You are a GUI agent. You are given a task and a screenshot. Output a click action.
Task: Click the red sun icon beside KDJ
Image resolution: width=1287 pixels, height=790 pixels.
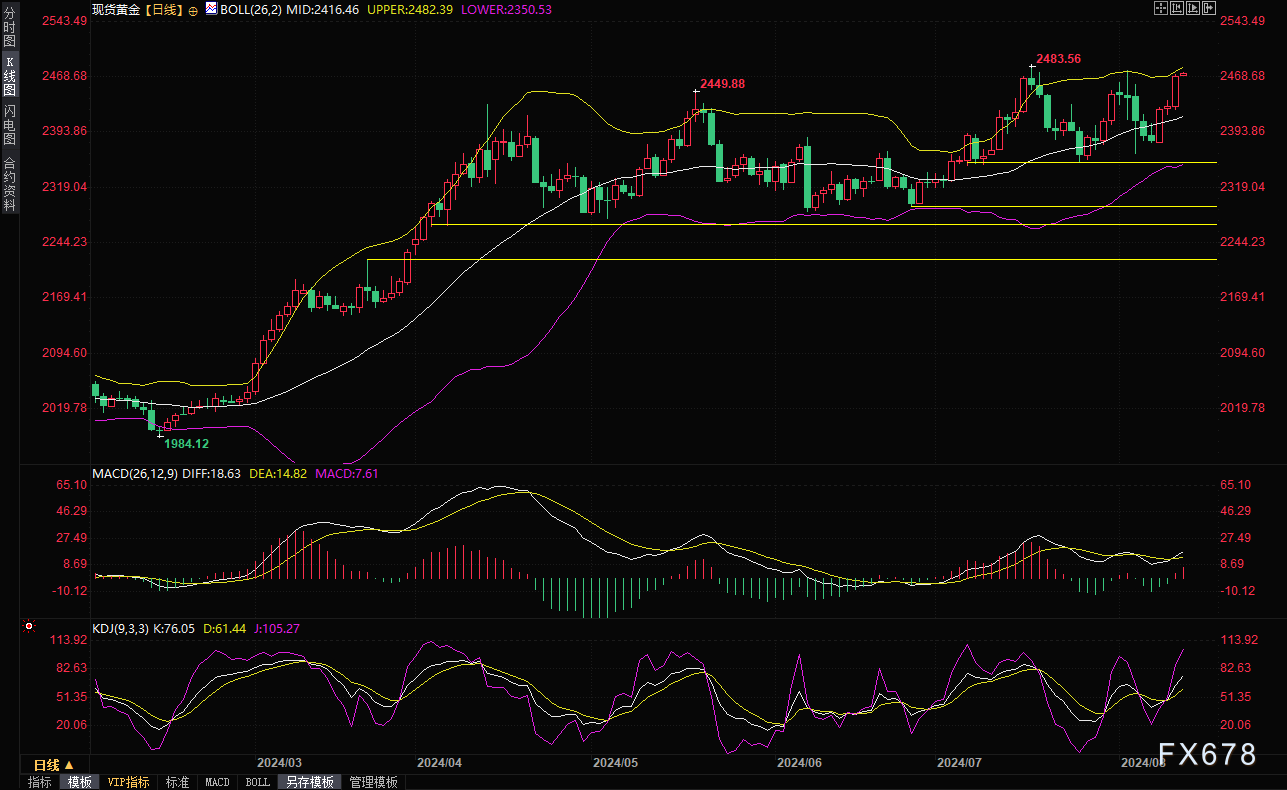point(29,628)
